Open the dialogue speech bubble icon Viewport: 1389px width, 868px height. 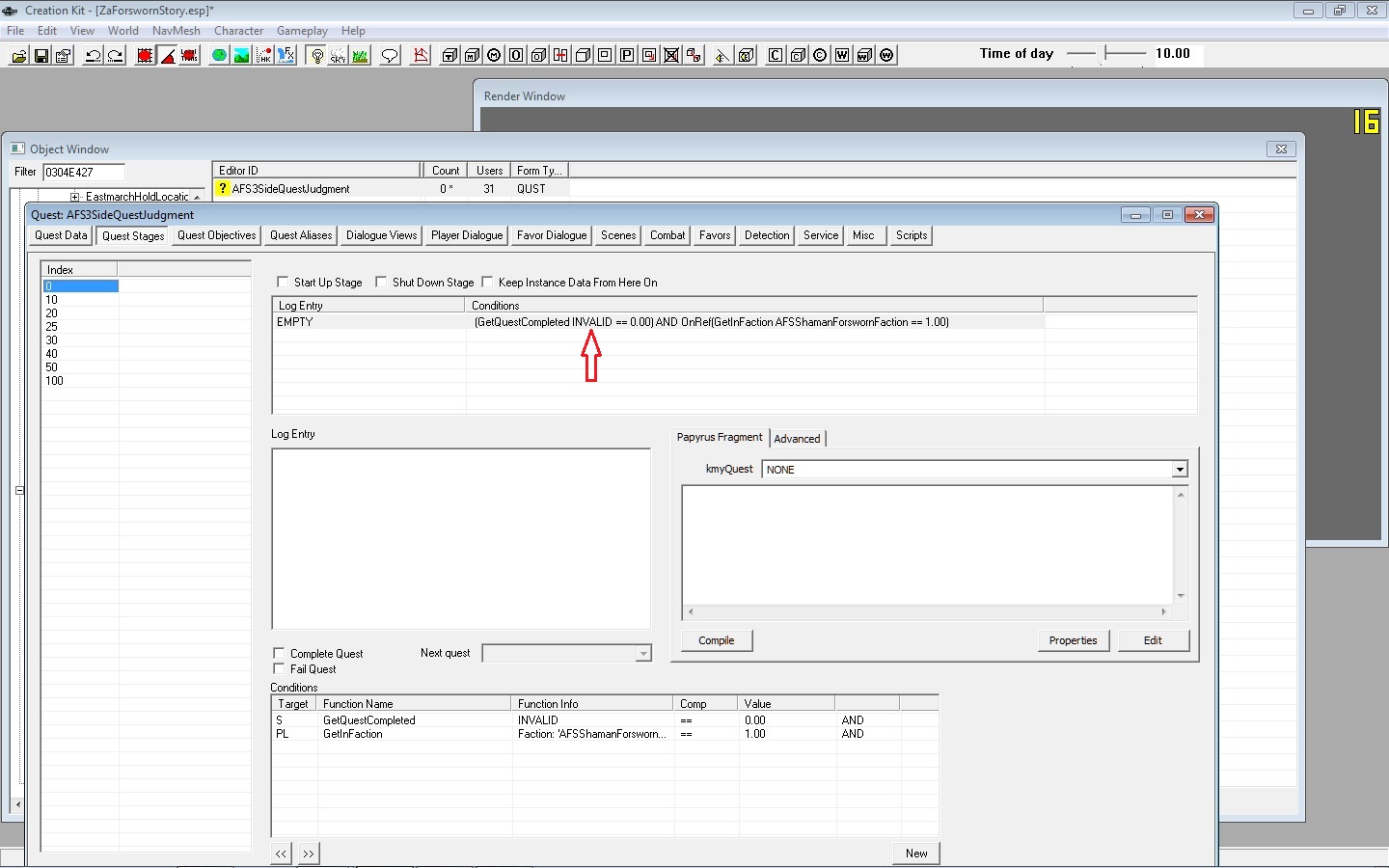pos(390,55)
